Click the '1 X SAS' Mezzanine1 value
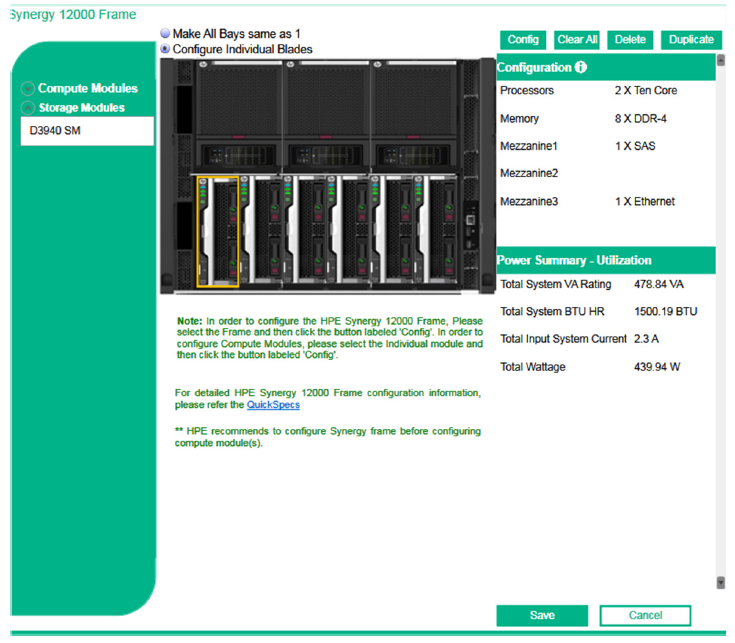 [x=635, y=146]
